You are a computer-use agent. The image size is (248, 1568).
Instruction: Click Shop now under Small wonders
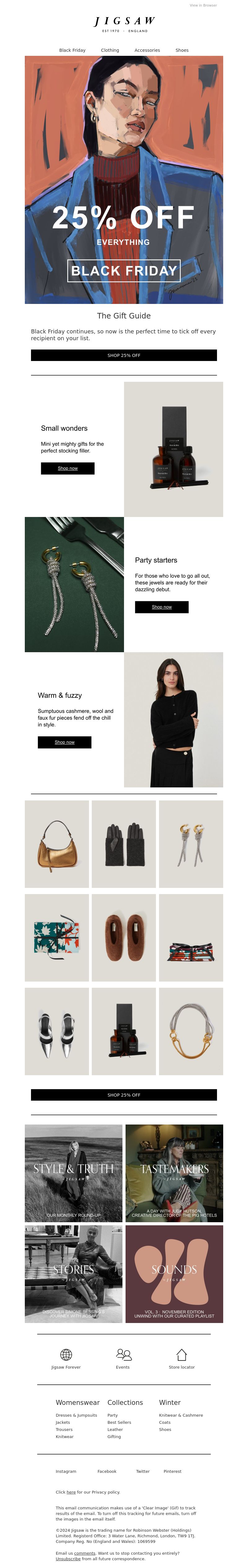pos(68,468)
